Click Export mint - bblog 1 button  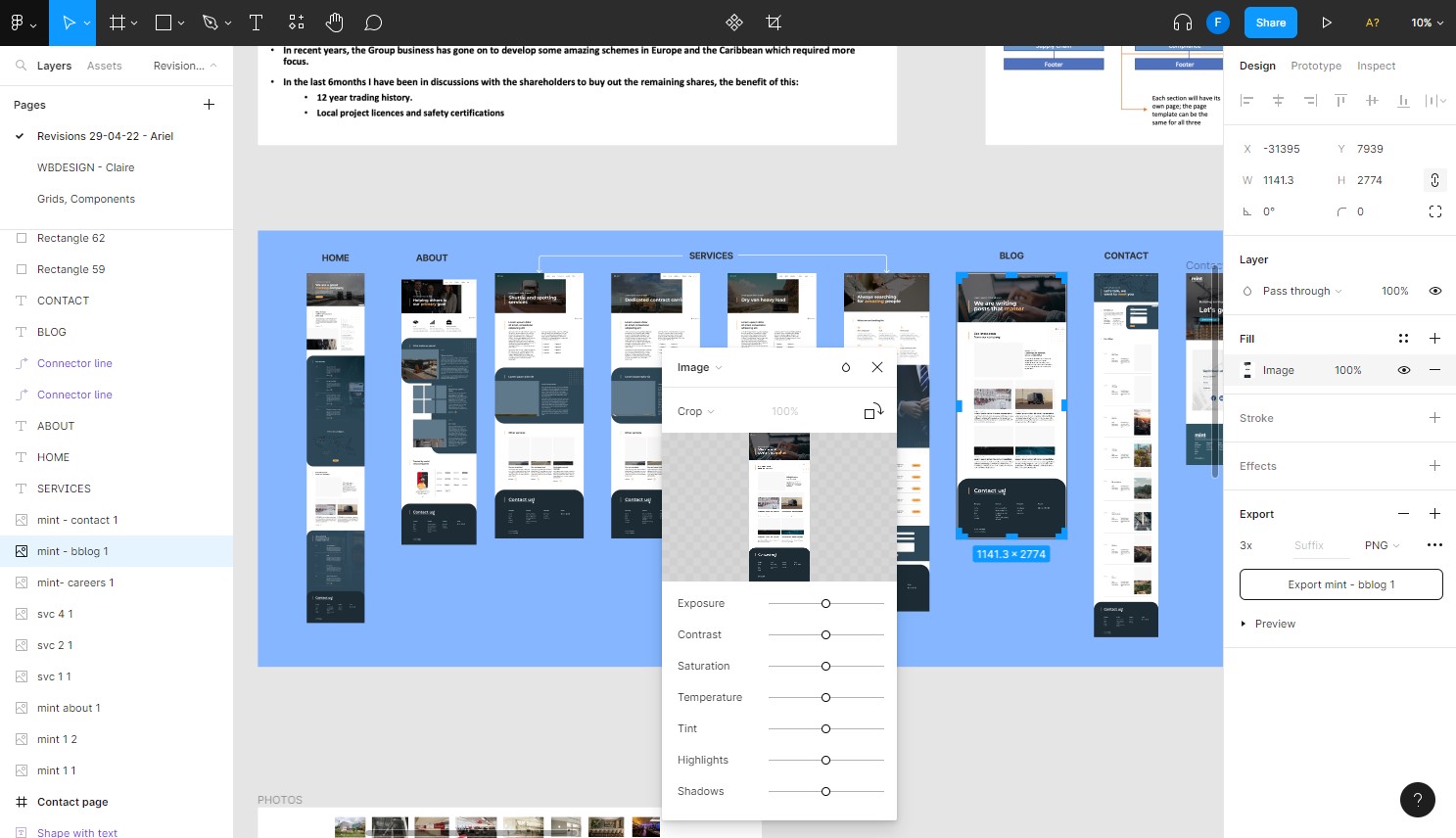tap(1340, 584)
